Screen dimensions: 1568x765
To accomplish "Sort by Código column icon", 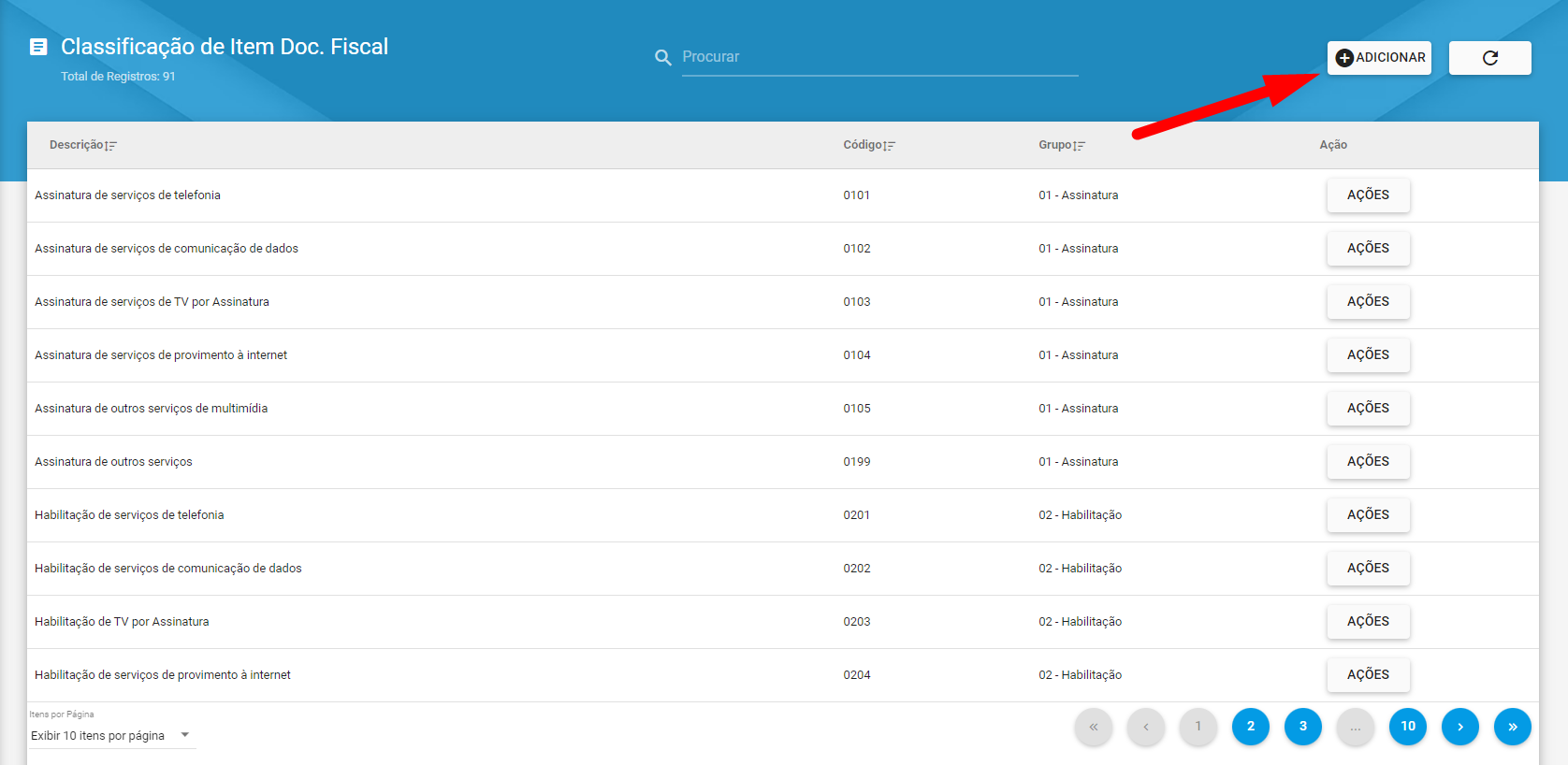I will point(890,146).
